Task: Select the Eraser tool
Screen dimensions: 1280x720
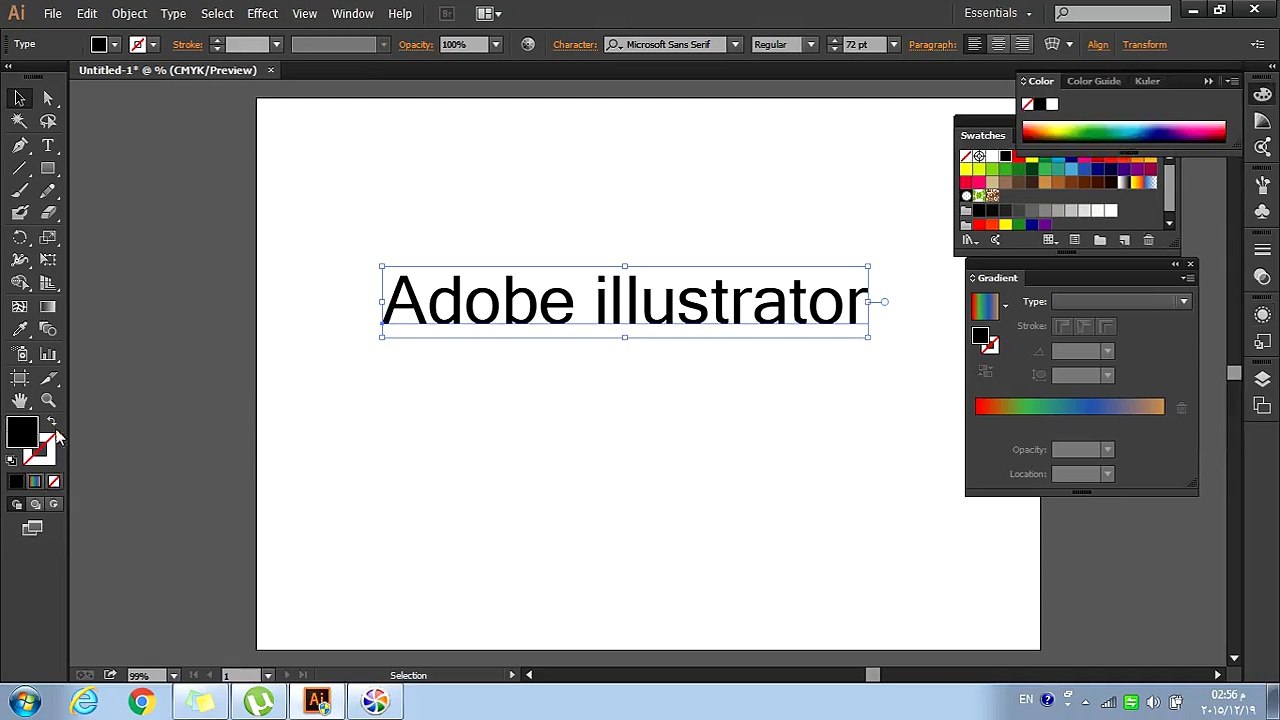Action: [x=48, y=213]
